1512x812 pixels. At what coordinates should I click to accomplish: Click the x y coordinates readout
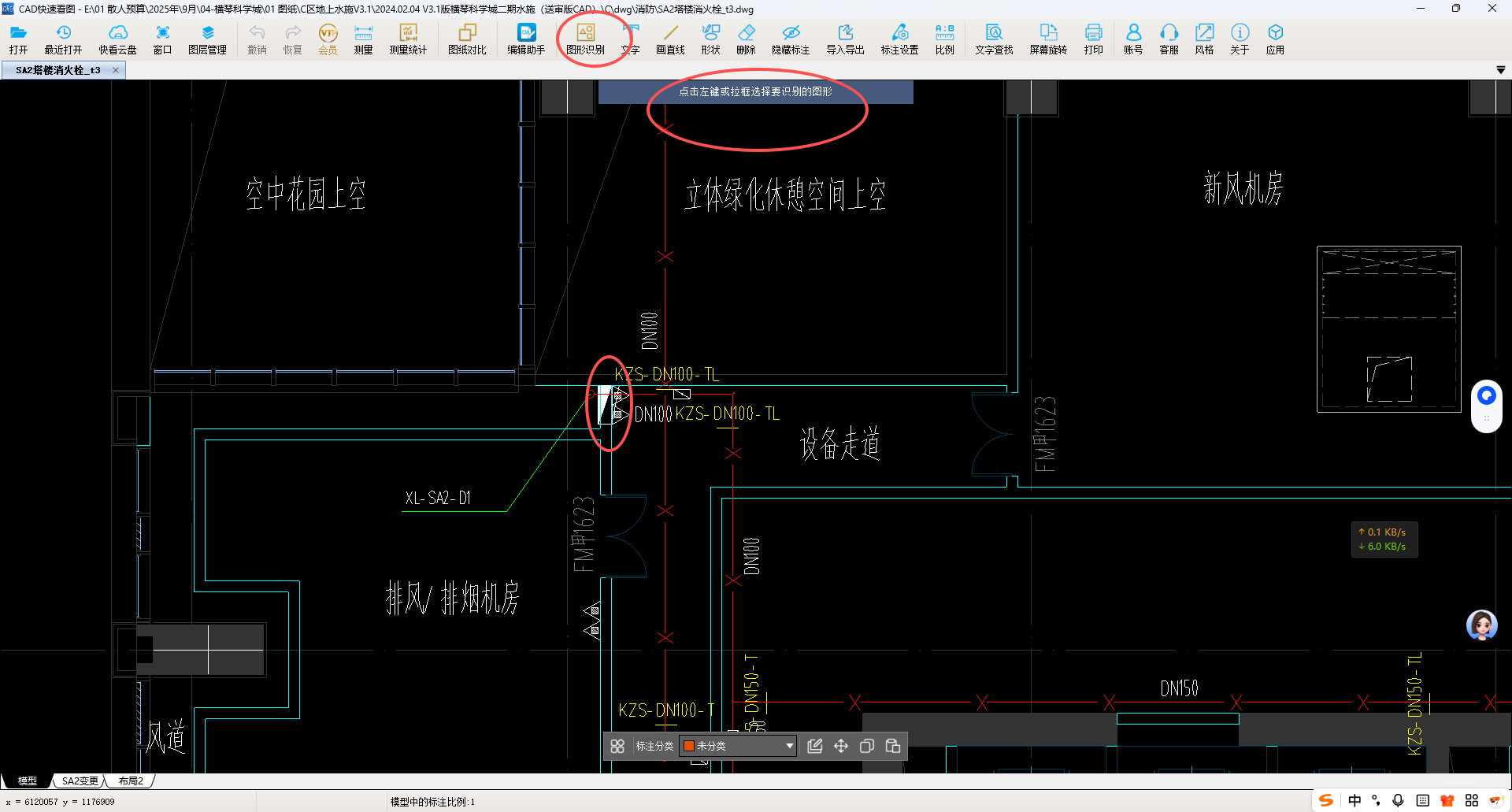[61, 802]
